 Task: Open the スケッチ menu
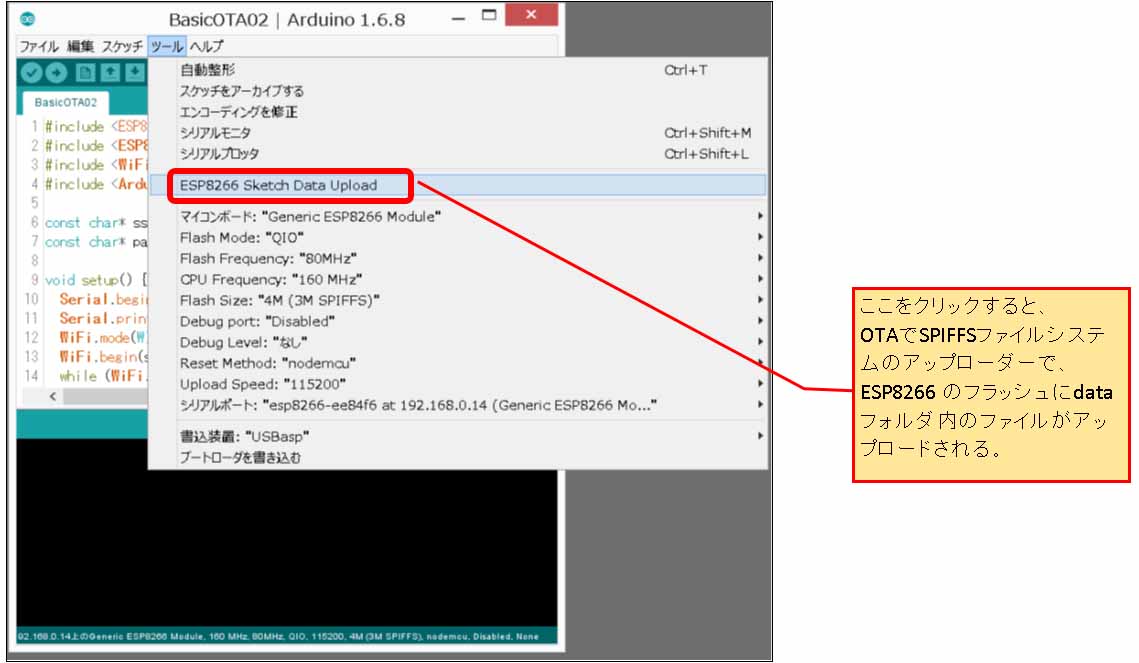(x=122, y=46)
